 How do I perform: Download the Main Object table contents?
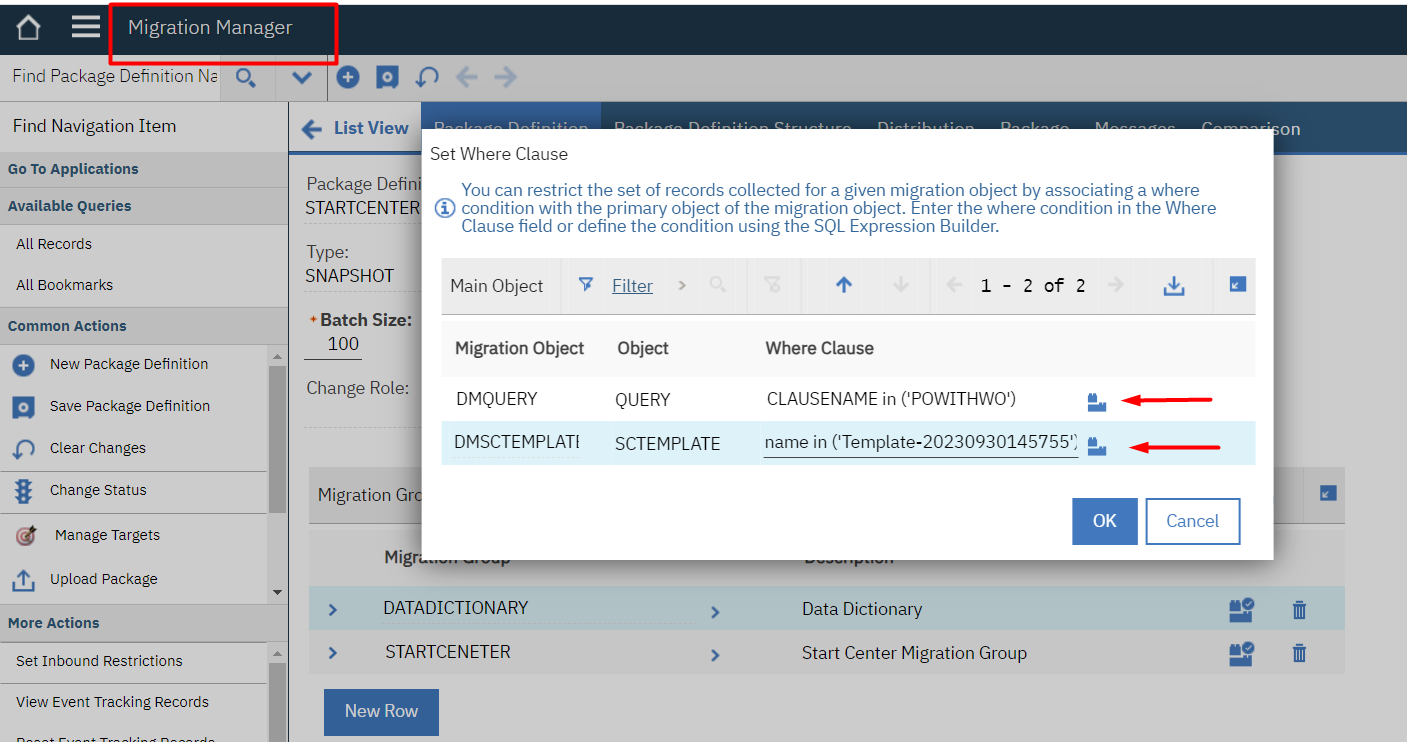tap(1174, 285)
